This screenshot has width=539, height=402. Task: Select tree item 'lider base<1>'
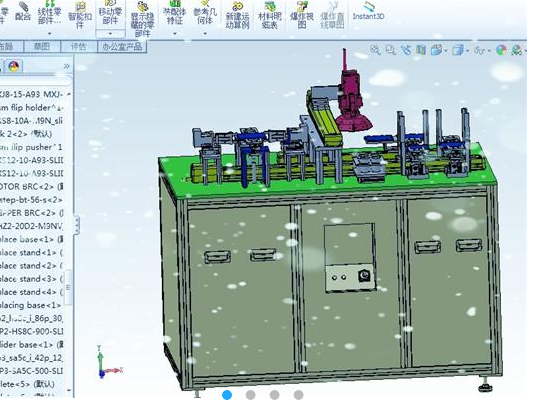[x=32, y=345]
